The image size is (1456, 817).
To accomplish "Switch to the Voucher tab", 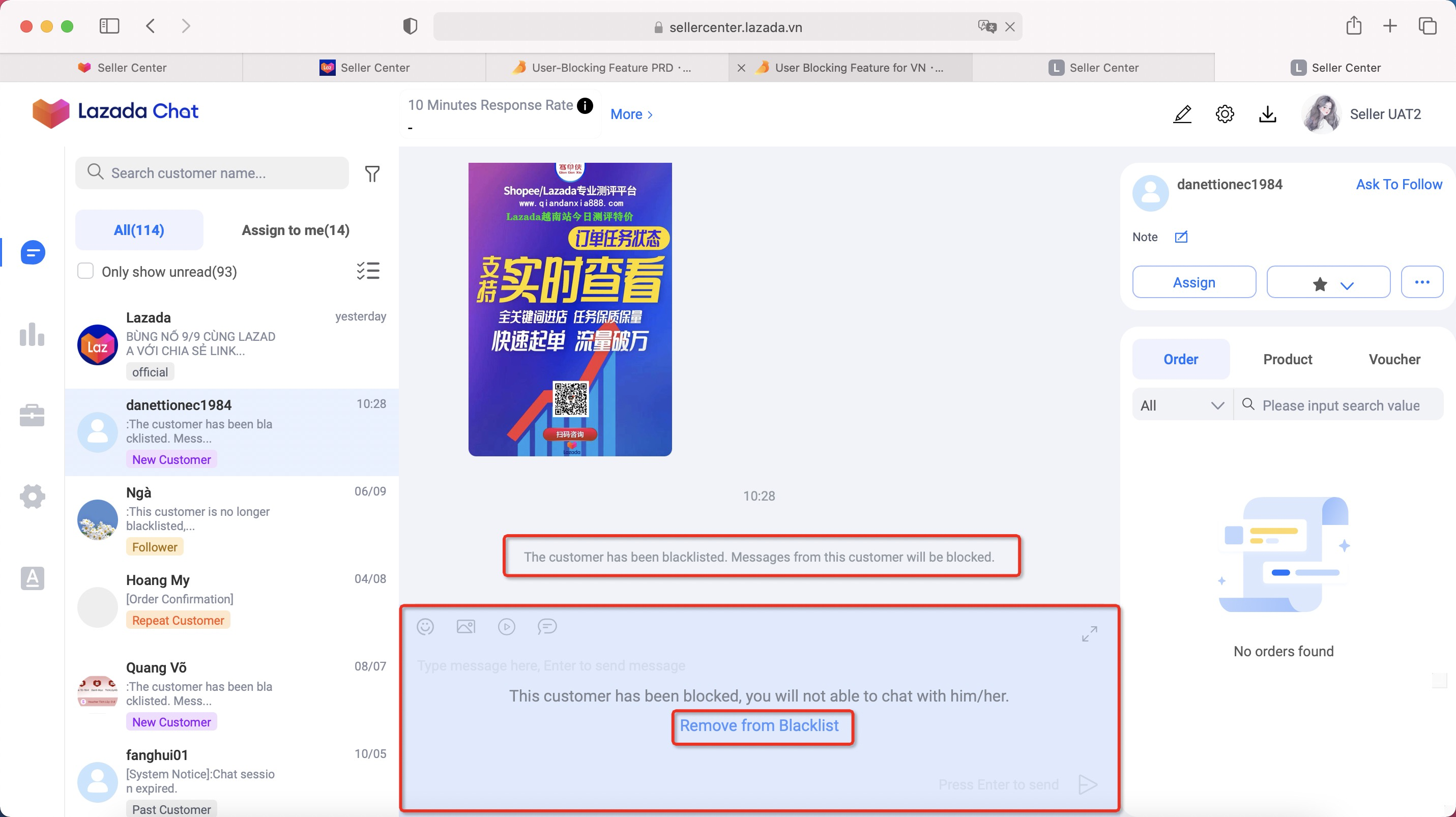I will (x=1394, y=359).
